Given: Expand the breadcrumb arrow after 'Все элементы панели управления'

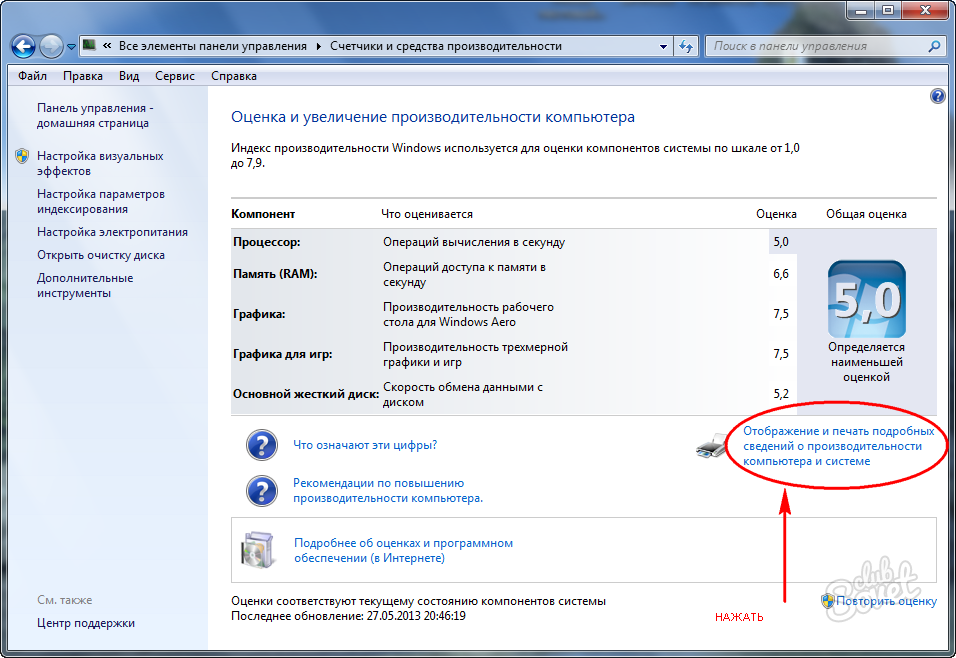Looking at the screenshot, I should 318,46.
